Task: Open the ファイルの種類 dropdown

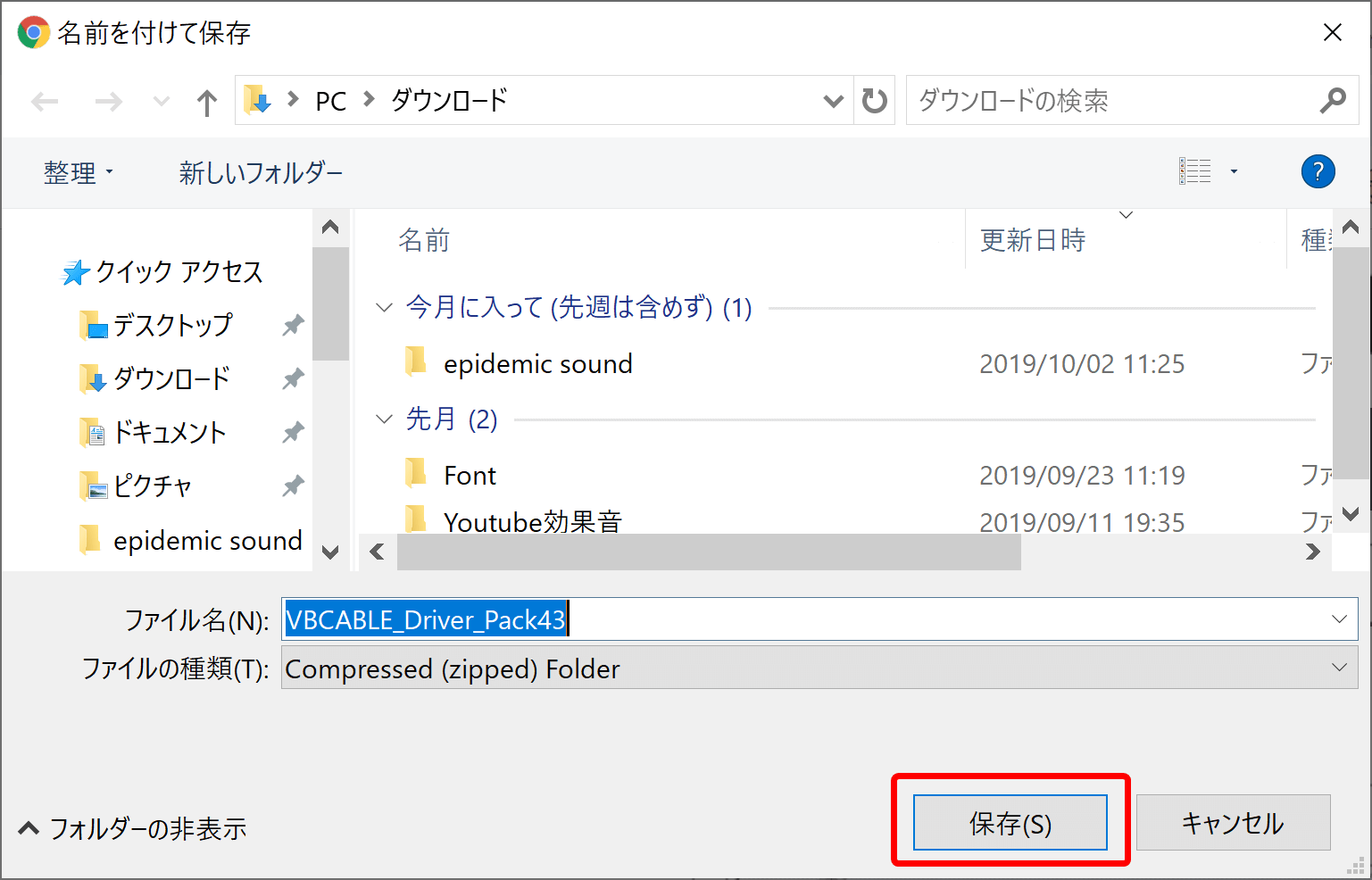Action: click(1337, 668)
